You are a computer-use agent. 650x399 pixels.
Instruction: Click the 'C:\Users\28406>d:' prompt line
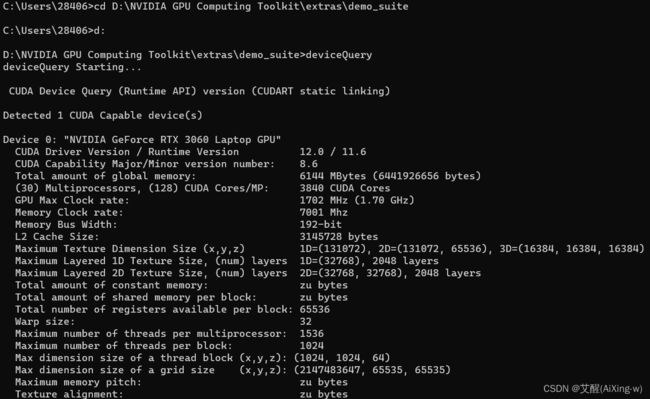click(54, 31)
